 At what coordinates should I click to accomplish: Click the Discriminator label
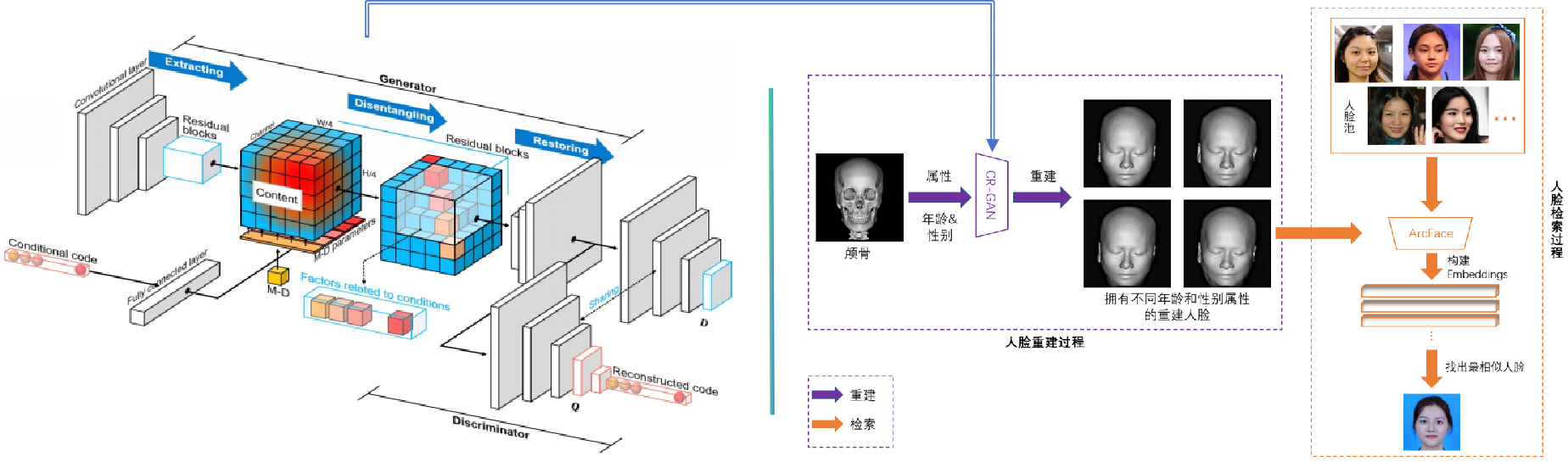[x=490, y=426]
